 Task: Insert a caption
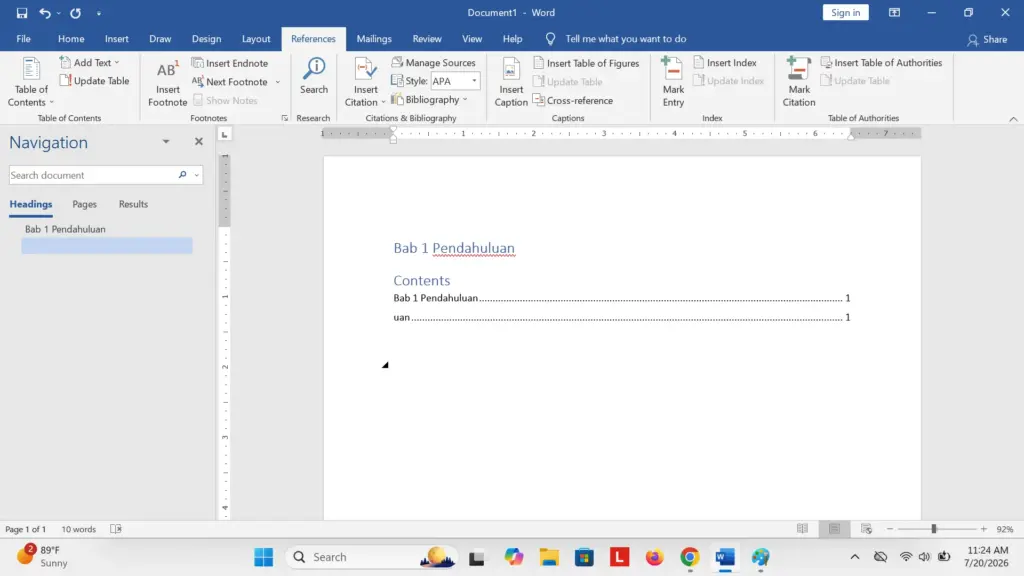(x=511, y=82)
